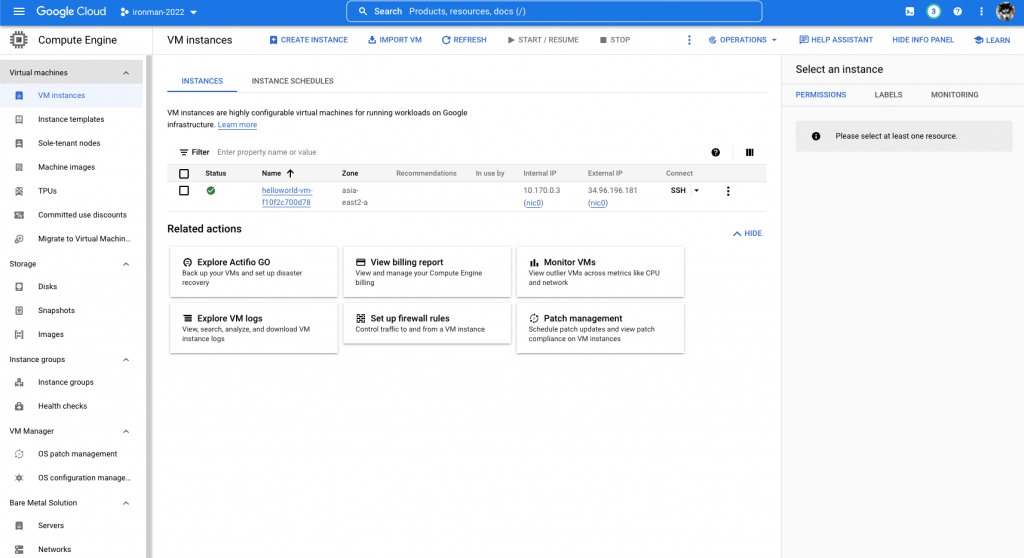Open the Set up firewall rules card
This screenshot has height=558, width=1024.
click(427, 323)
